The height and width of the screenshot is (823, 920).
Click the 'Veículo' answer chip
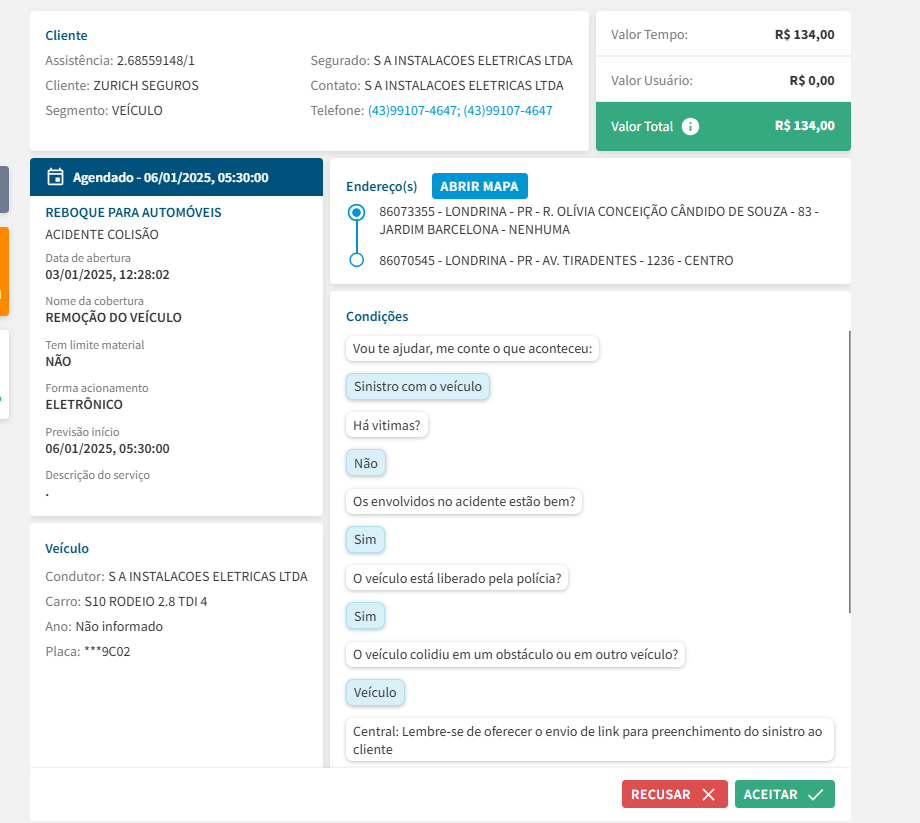tap(375, 692)
